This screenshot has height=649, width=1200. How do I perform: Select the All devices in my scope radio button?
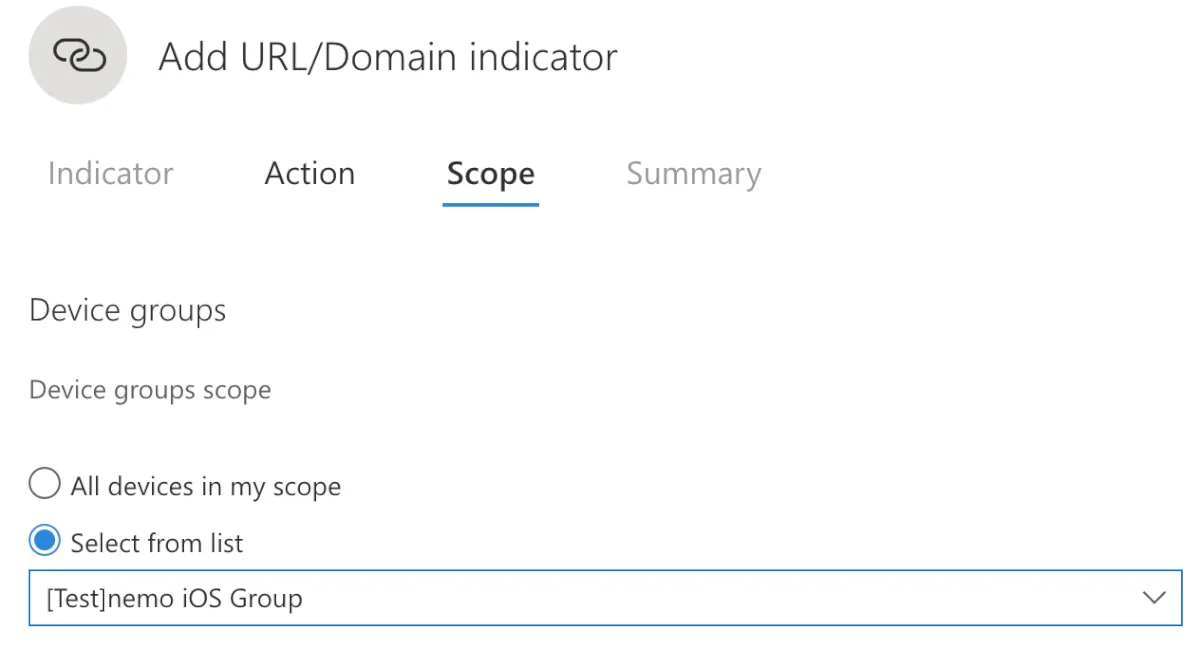[x=44, y=486]
